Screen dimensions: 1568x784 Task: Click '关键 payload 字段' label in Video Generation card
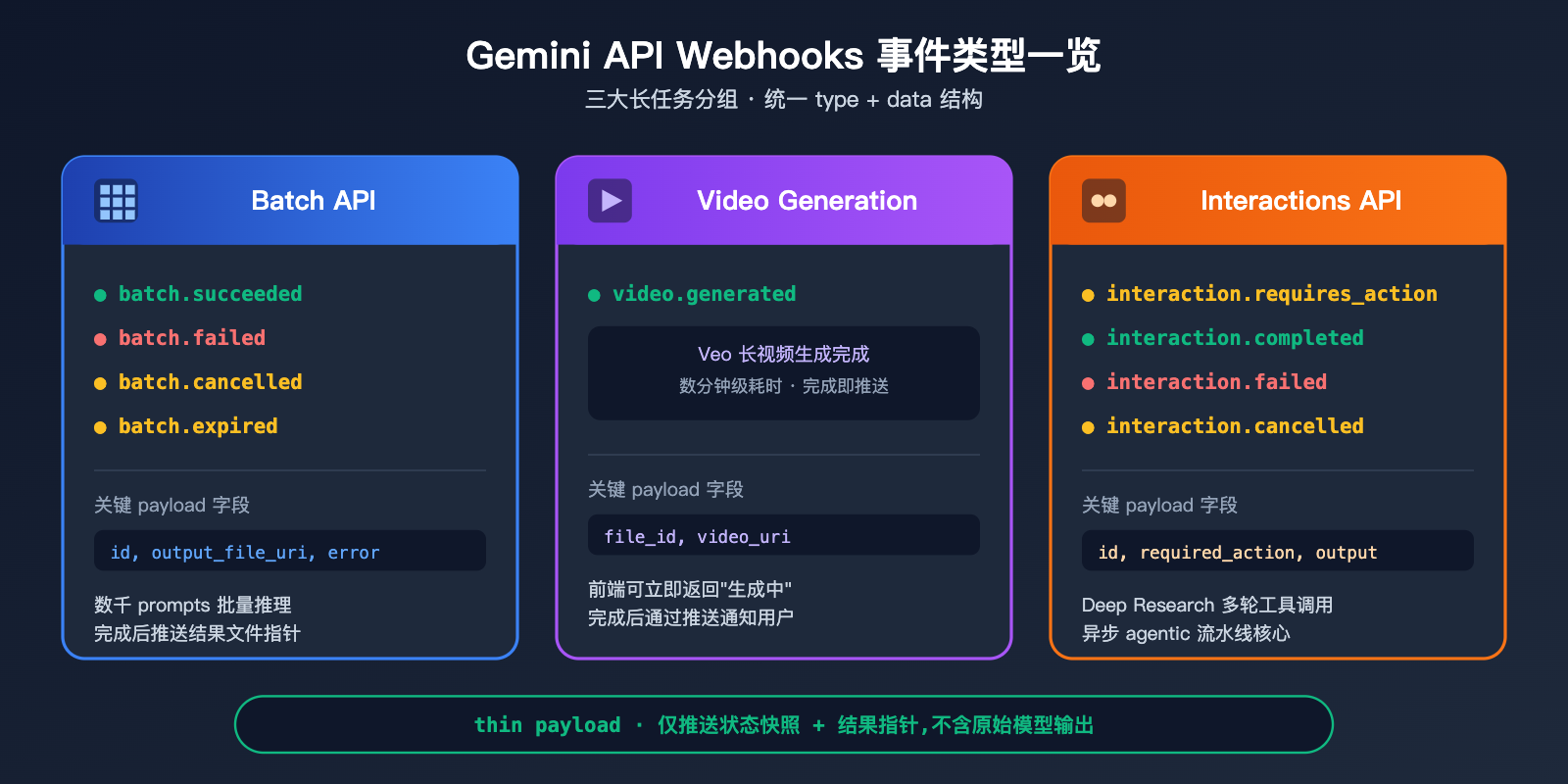pyautogui.click(x=665, y=490)
